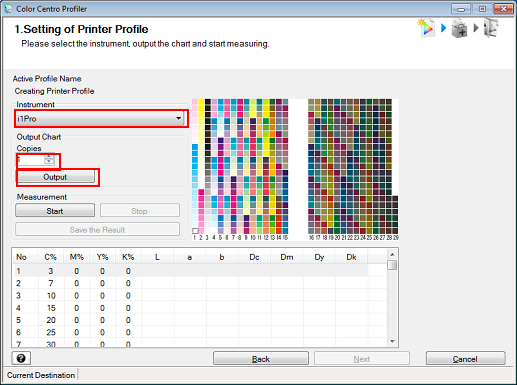
Task: Go Back to previous step
Action: [261, 359]
